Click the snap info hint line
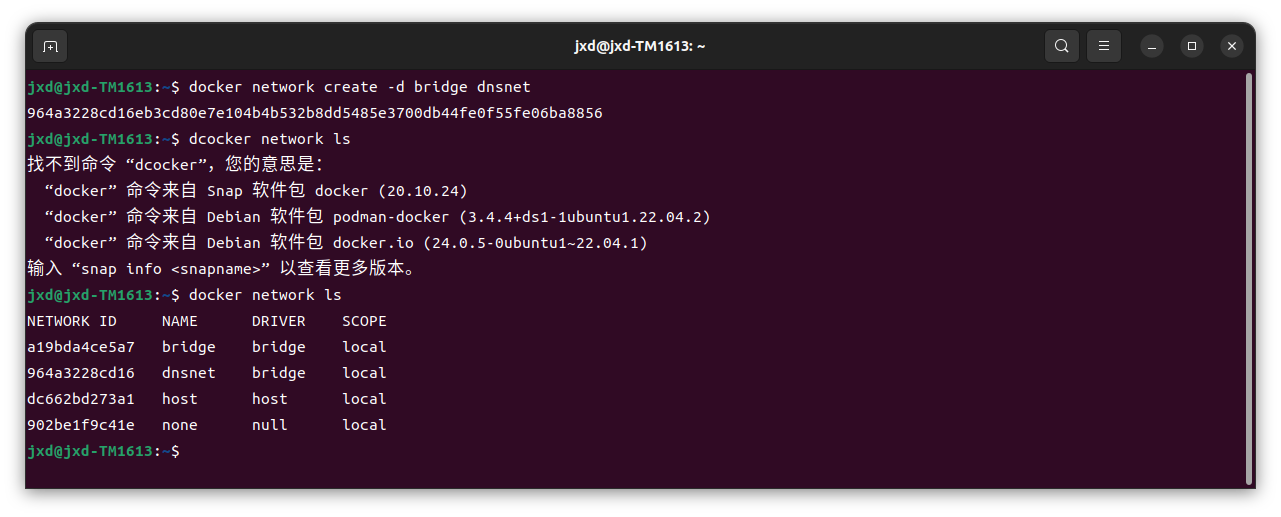This screenshot has width=1281, height=517. (x=222, y=269)
